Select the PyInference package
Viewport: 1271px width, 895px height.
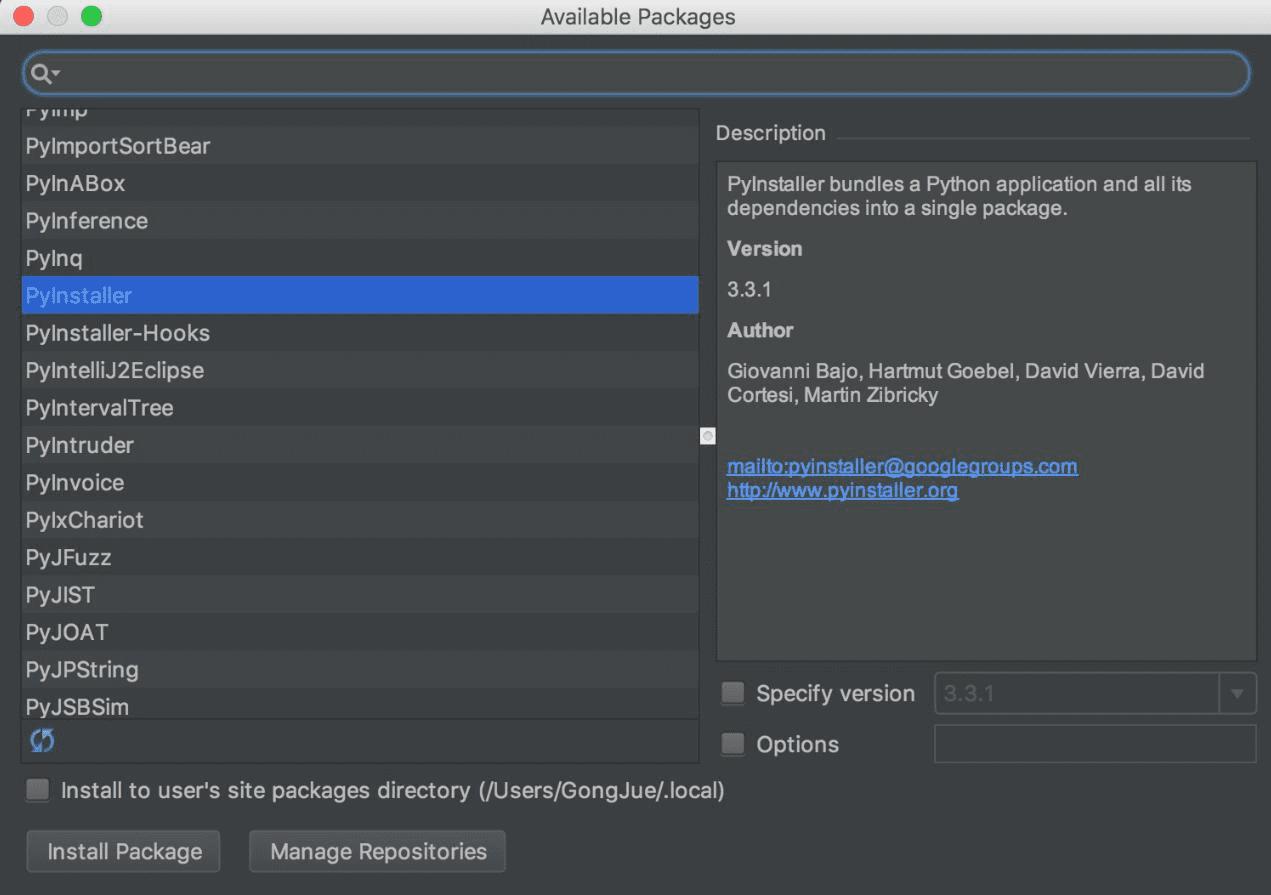(x=86, y=220)
